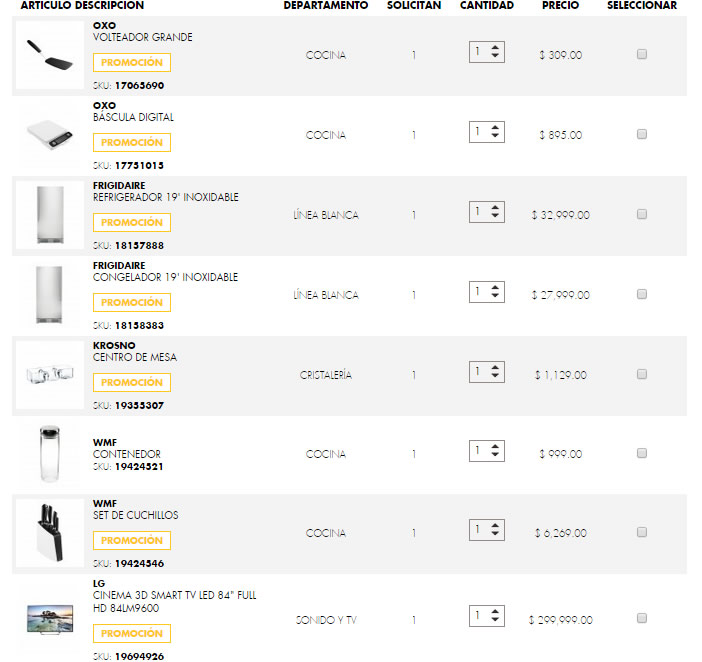Click the OXO Volteador Grande spatula image

tap(50, 55)
